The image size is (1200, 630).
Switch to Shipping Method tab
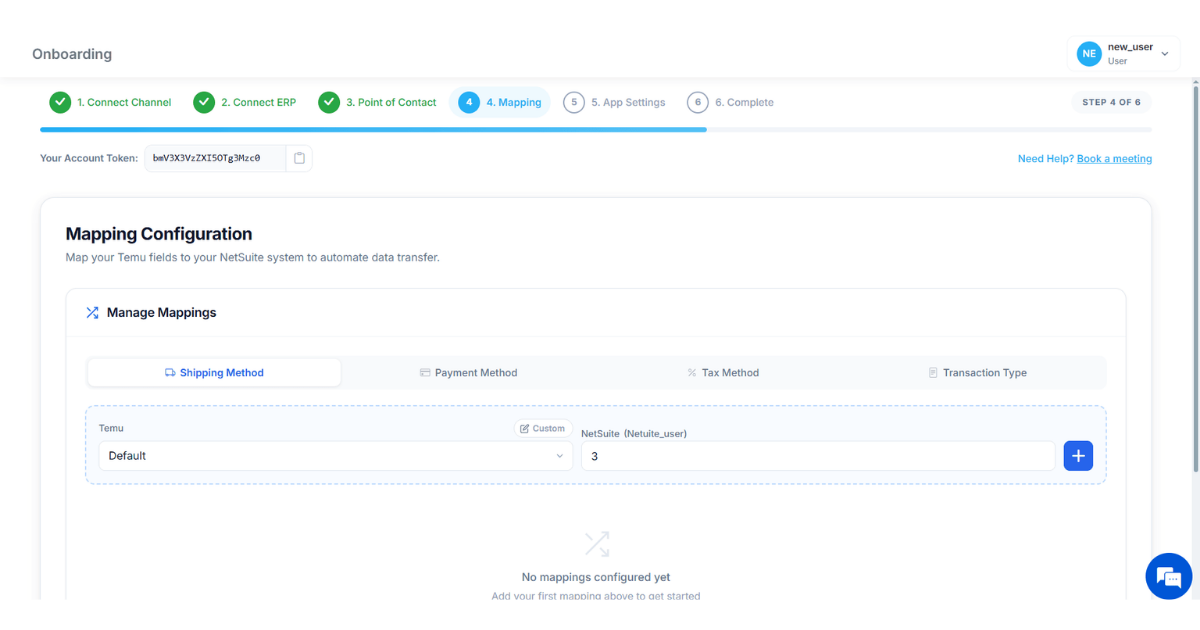tap(214, 373)
